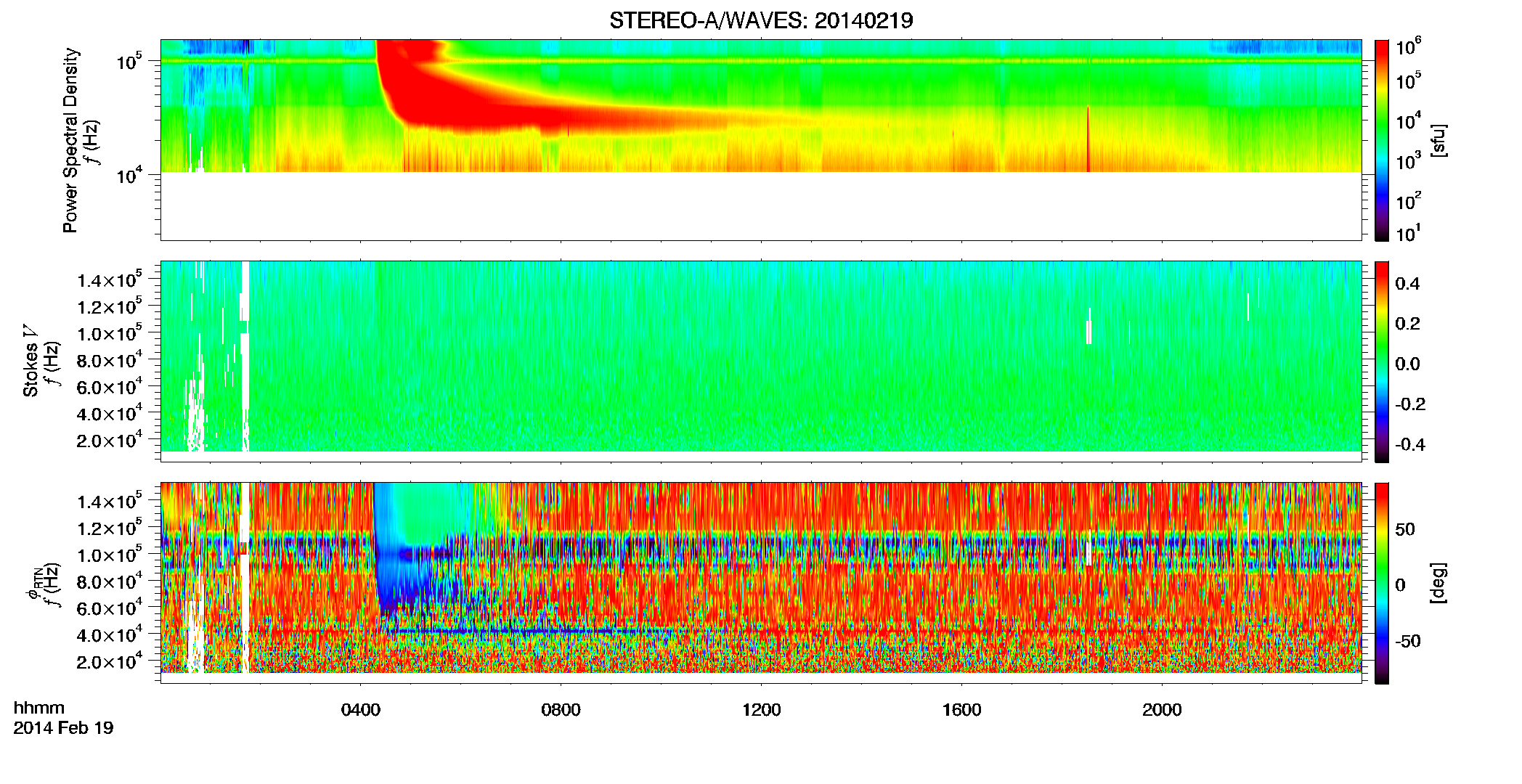
Task: Click the hhmm axis caption
Action: 39,708
